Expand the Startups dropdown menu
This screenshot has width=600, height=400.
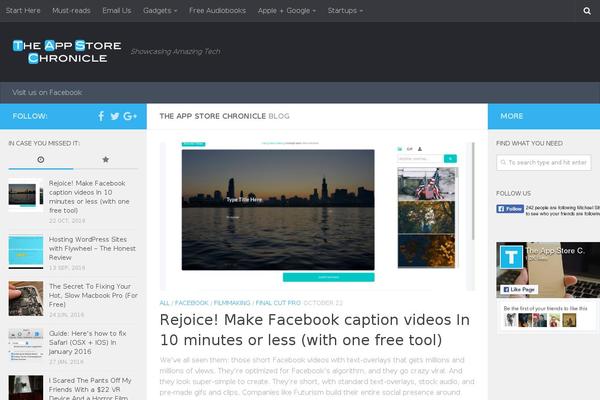pyautogui.click(x=345, y=11)
